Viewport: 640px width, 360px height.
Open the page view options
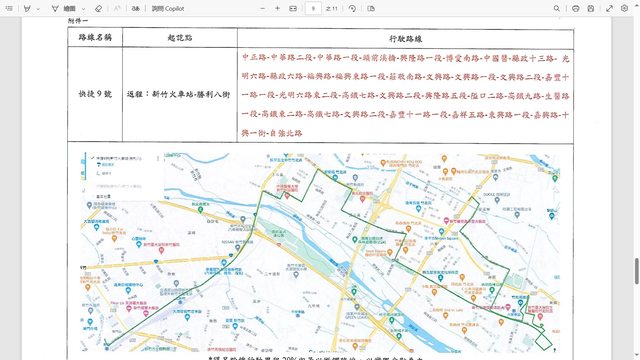(x=371, y=8)
